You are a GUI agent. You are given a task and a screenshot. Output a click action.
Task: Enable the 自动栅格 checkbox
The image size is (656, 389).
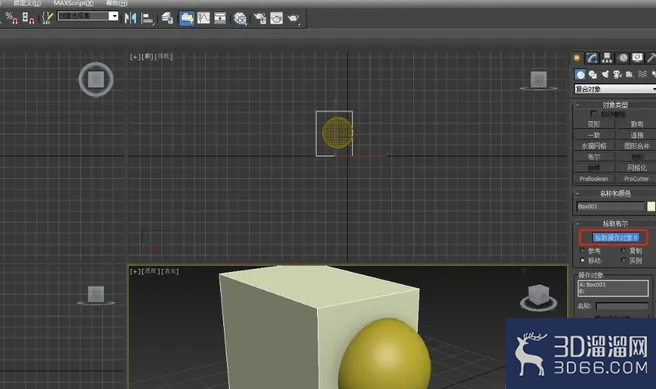(593, 114)
